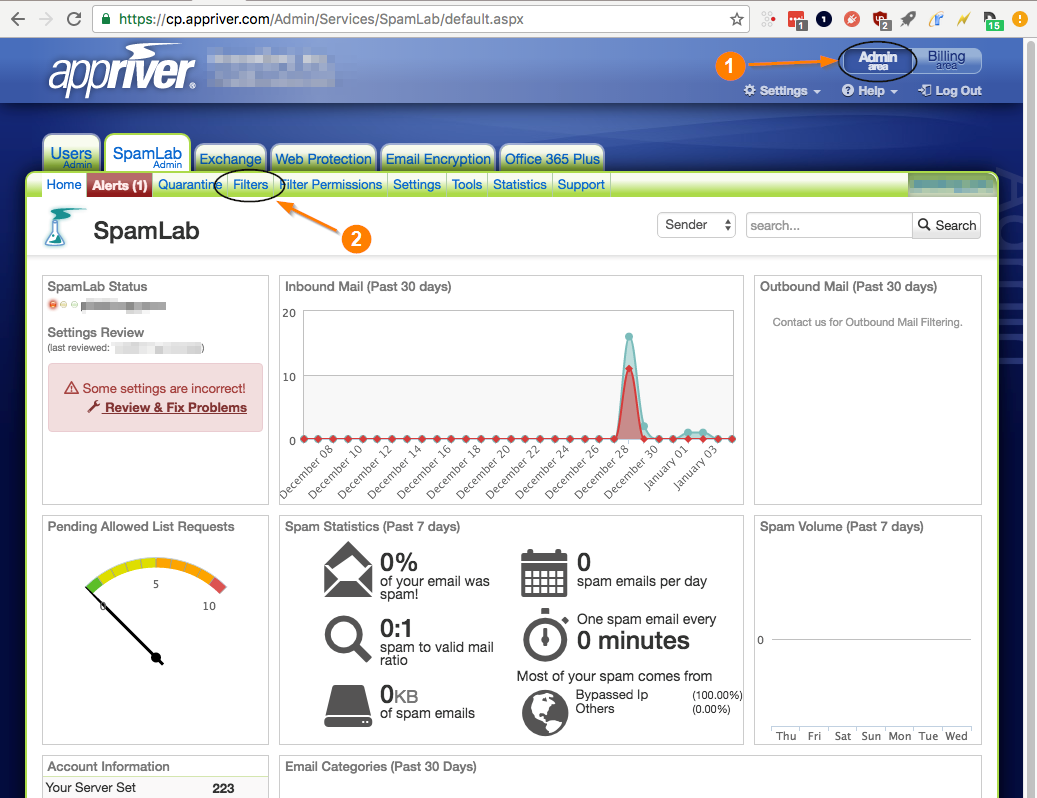Select the Exchange service tab
This screenshot has width=1037, height=798.
click(x=231, y=159)
